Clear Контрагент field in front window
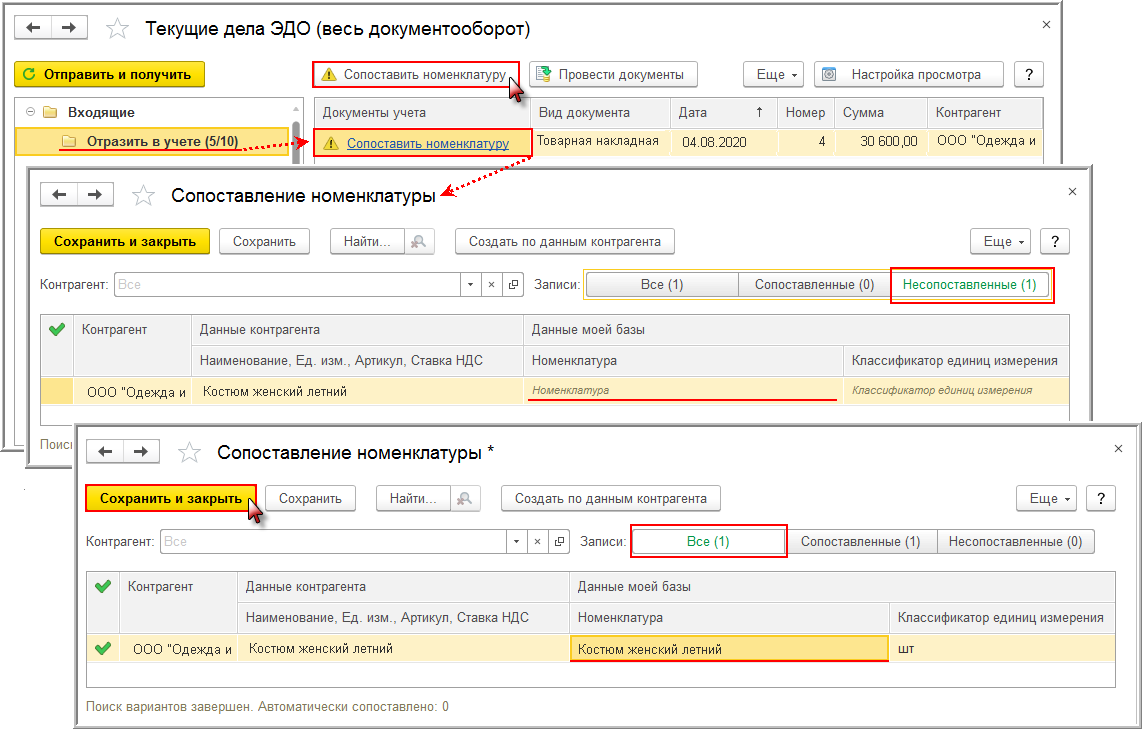1142x730 pixels. (x=537, y=542)
